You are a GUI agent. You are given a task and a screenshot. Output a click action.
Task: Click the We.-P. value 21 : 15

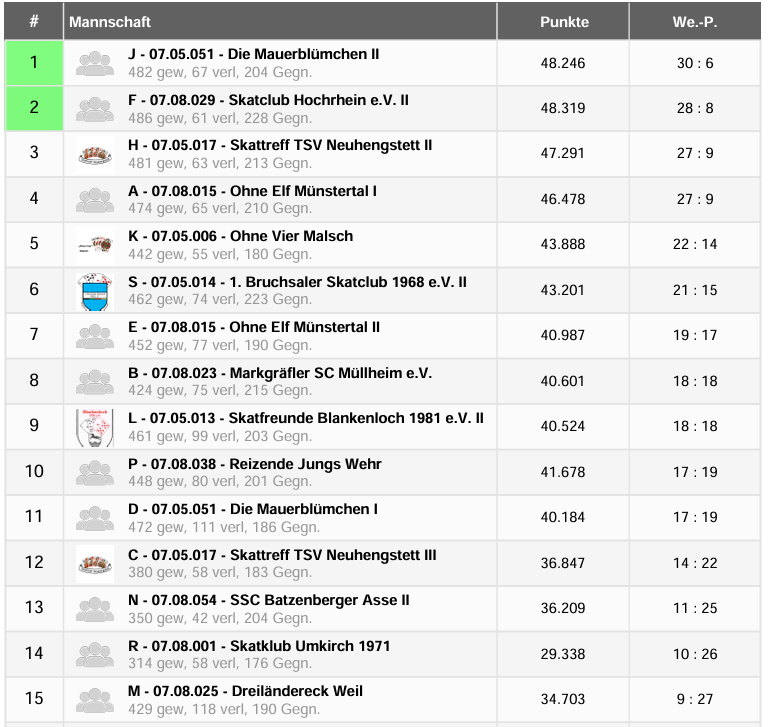point(695,290)
